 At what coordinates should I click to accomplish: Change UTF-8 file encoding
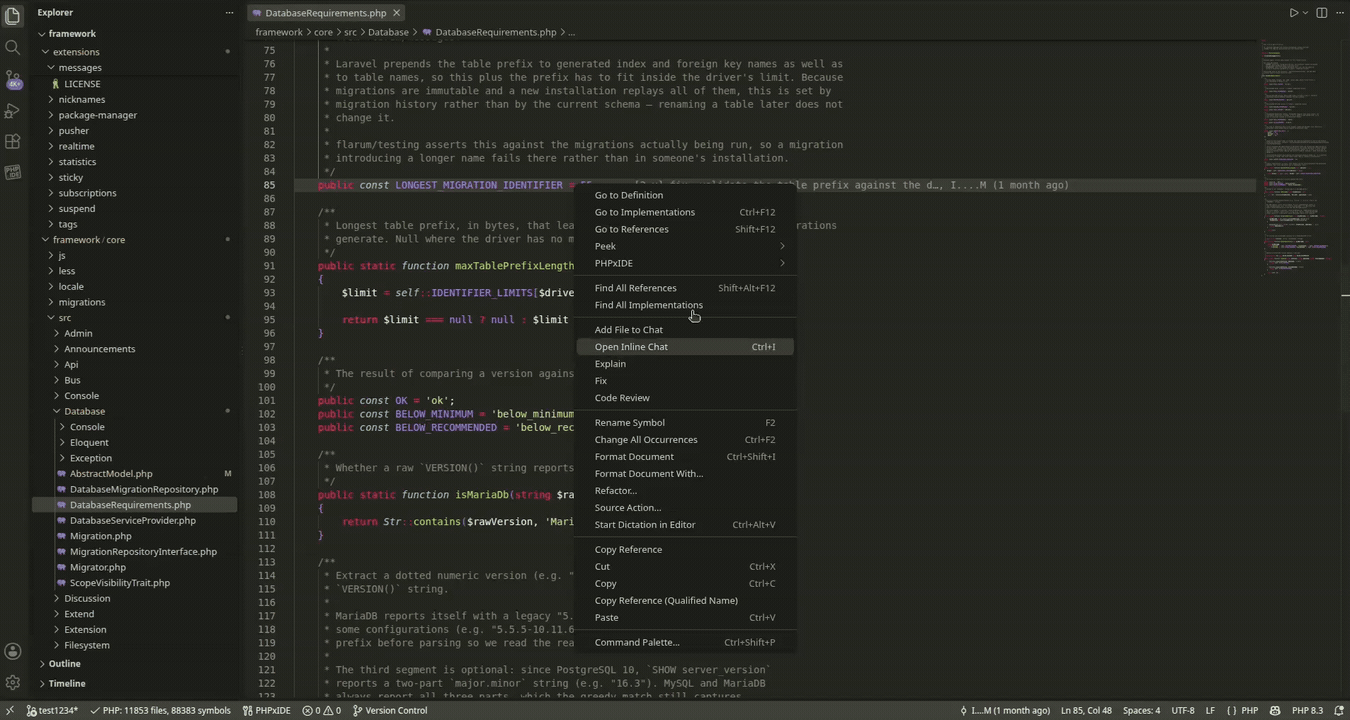[1182, 711]
